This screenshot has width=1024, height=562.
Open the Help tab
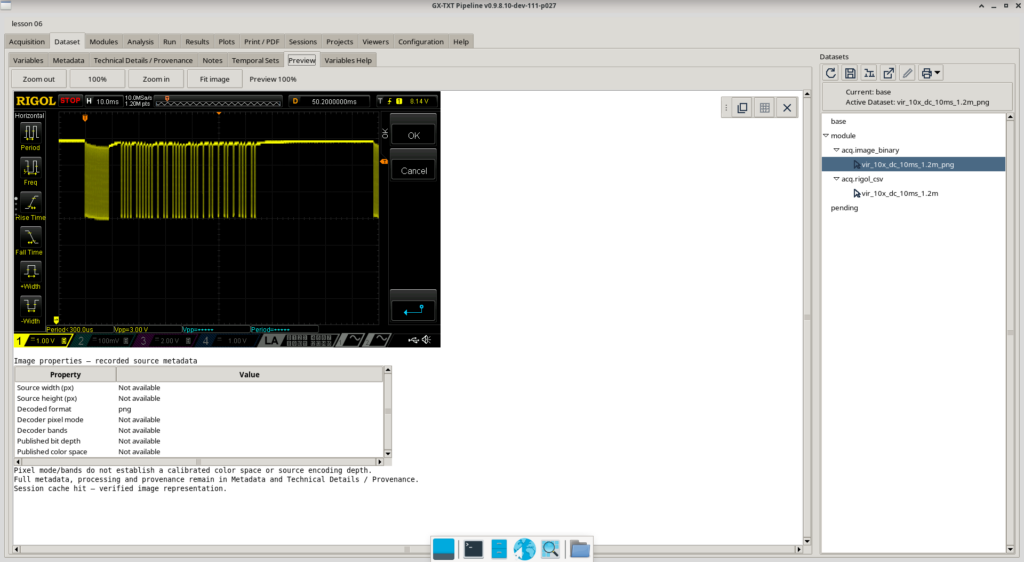coord(461,42)
